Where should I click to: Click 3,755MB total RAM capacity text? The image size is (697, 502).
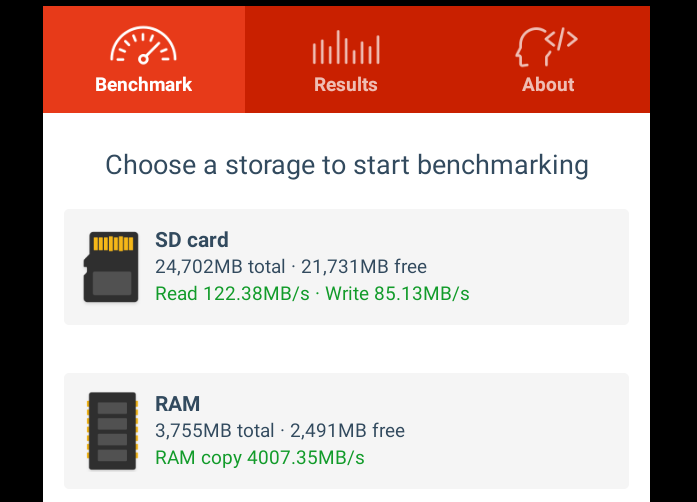pyautogui.click(x=214, y=431)
